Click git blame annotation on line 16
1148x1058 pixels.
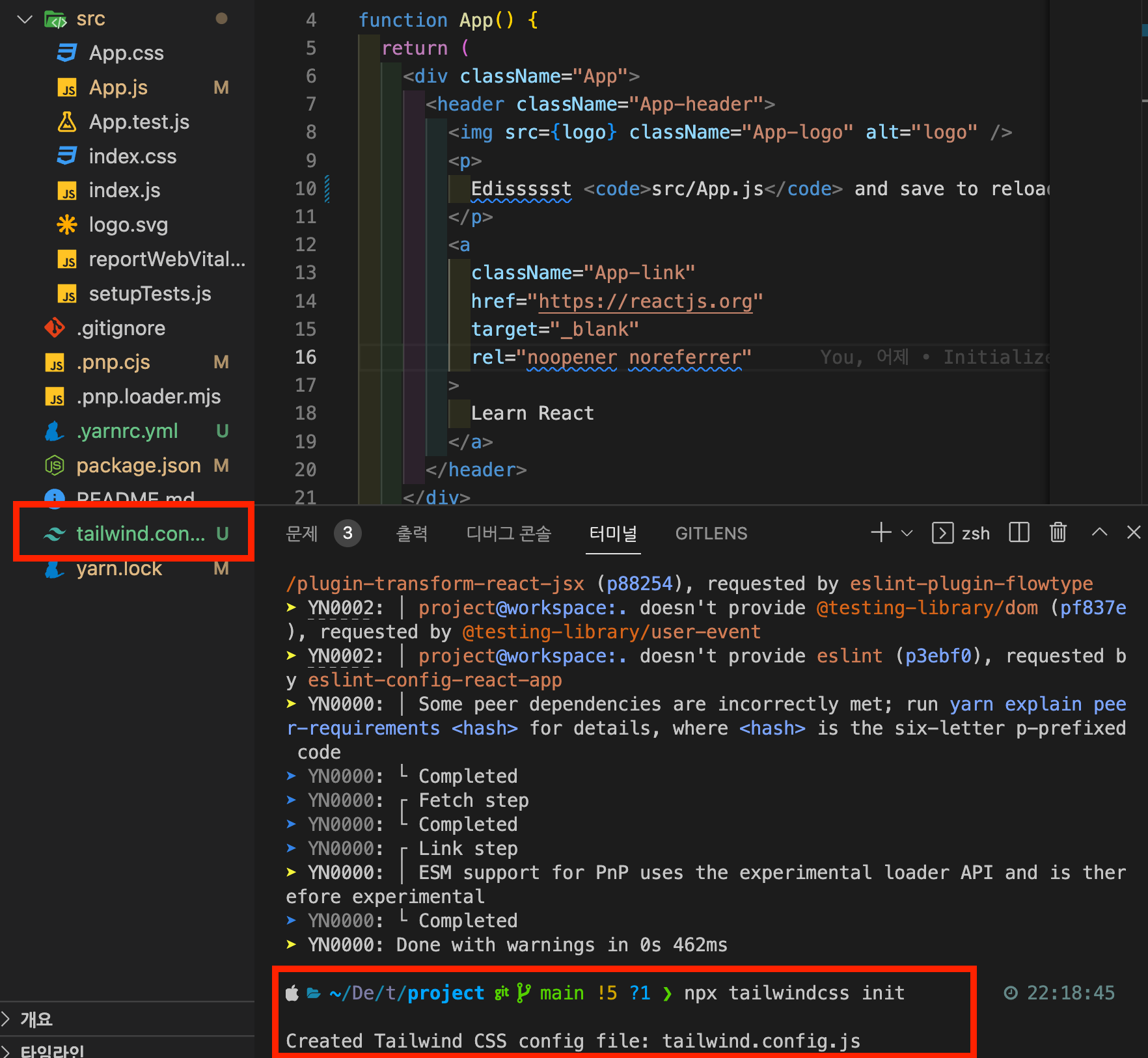click(935, 357)
